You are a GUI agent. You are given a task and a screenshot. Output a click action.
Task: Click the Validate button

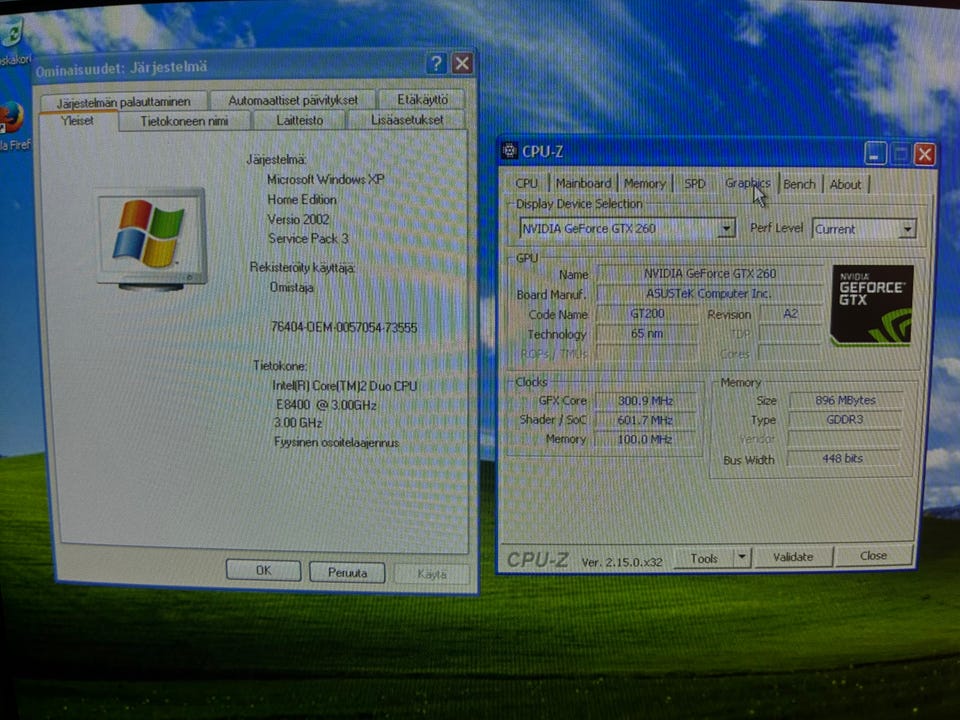pyautogui.click(x=793, y=557)
